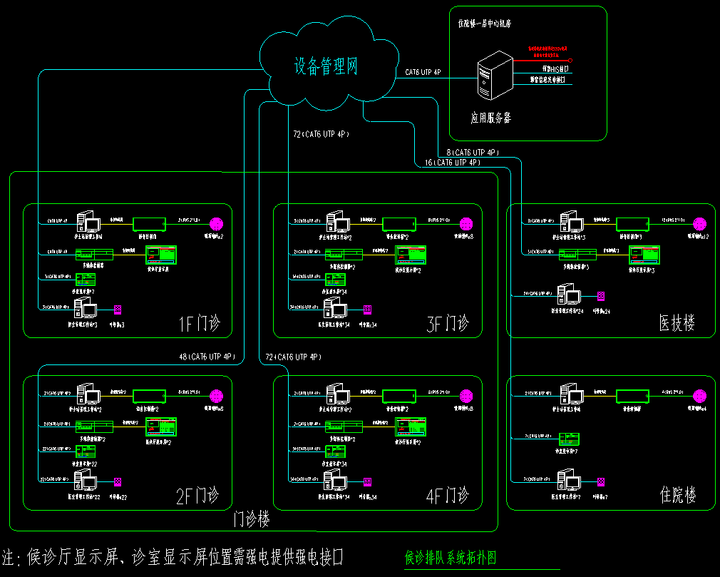
Task: Select the waiting hall display screen in 3F门诊
Action: point(411,255)
